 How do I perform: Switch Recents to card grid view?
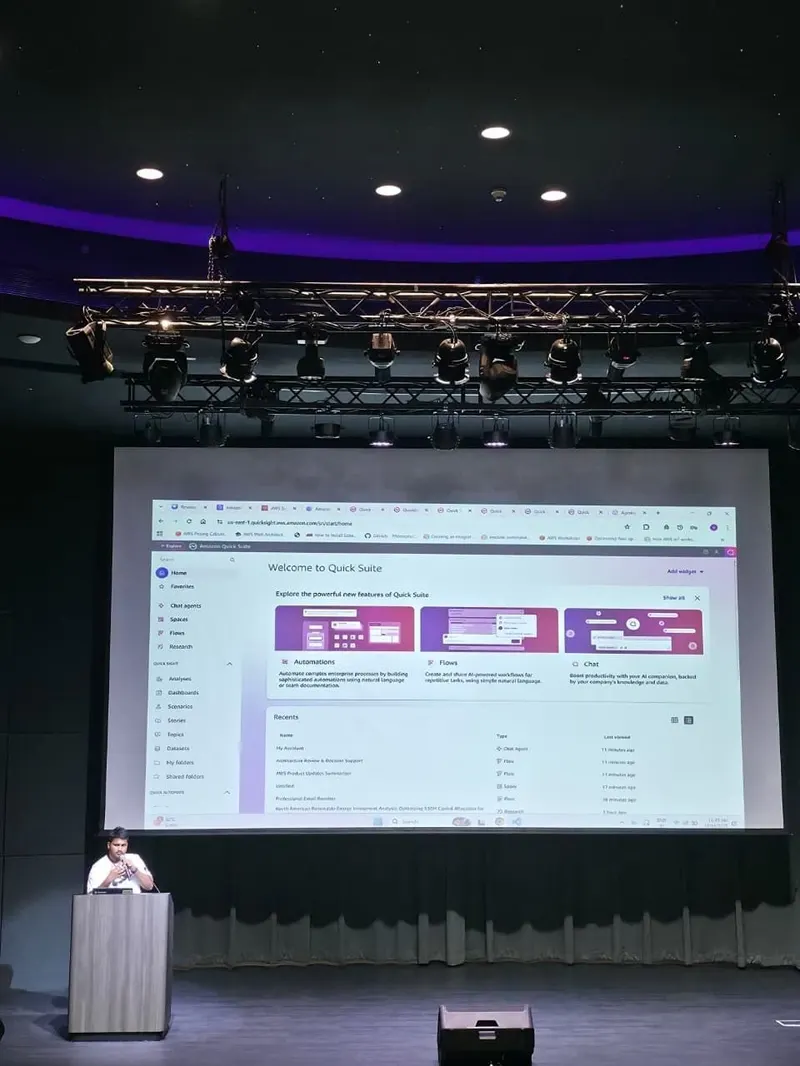tap(675, 720)
